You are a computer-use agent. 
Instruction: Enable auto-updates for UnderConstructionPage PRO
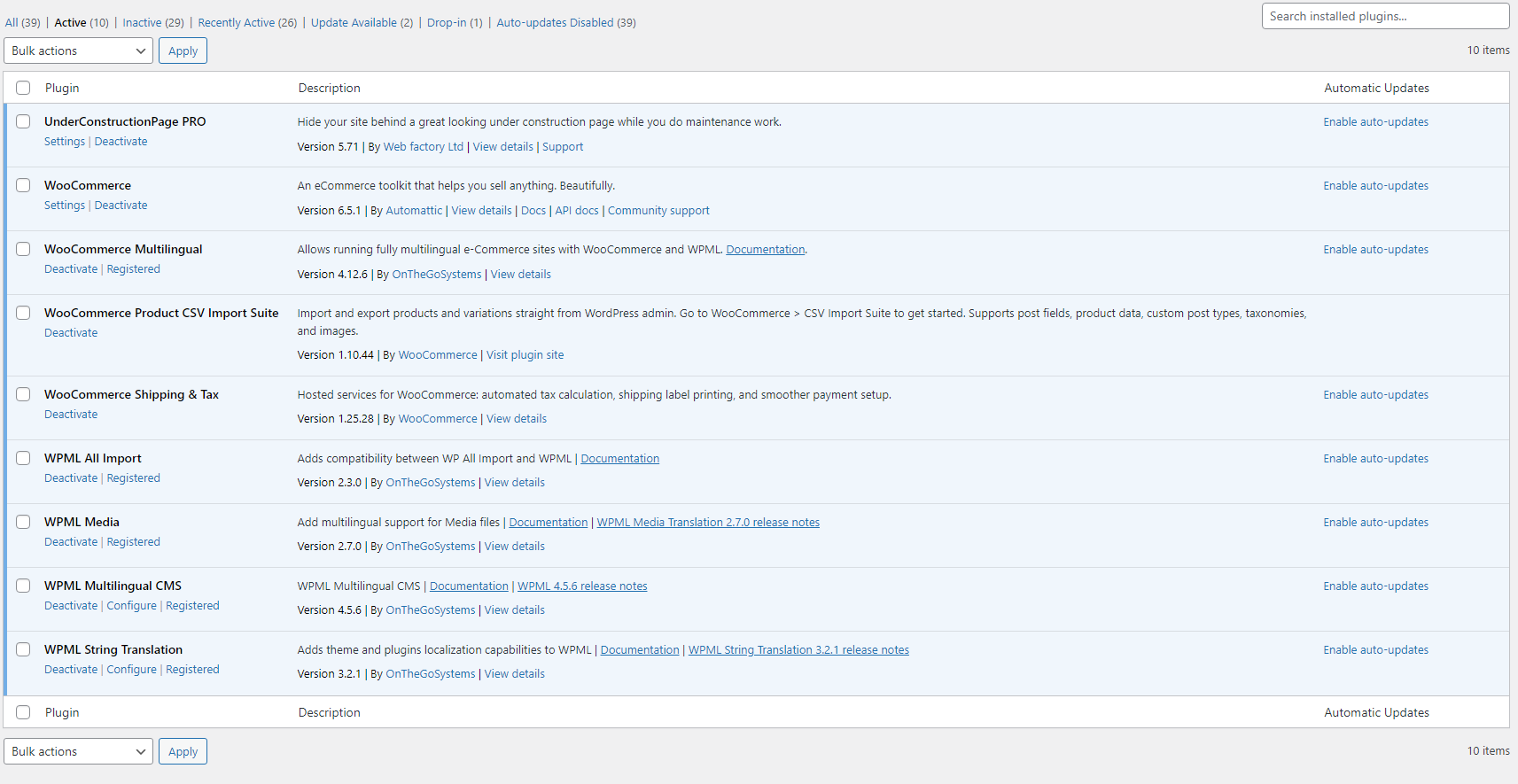pos(1376,122)
